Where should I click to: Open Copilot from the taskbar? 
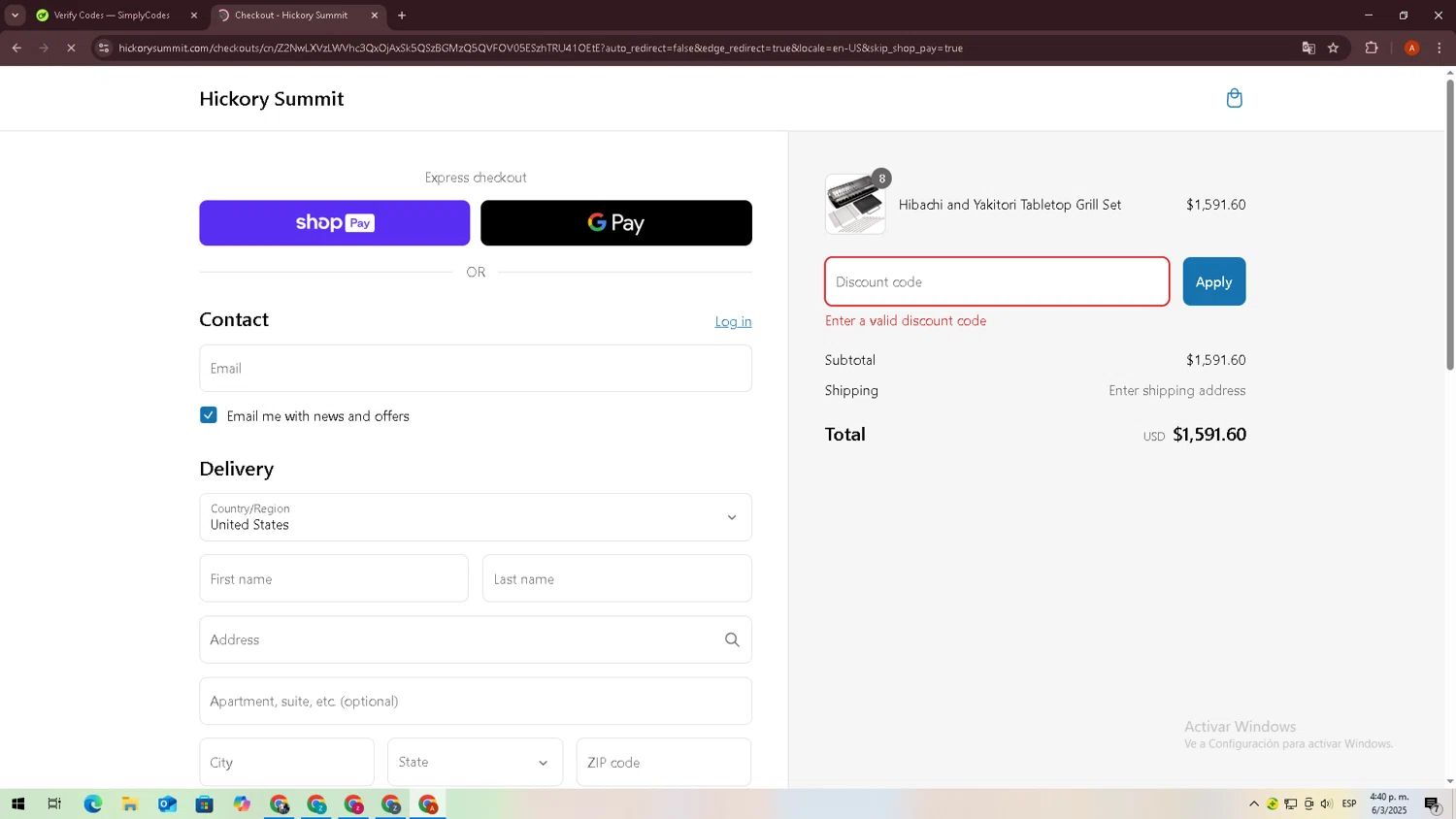click(242, 804)
